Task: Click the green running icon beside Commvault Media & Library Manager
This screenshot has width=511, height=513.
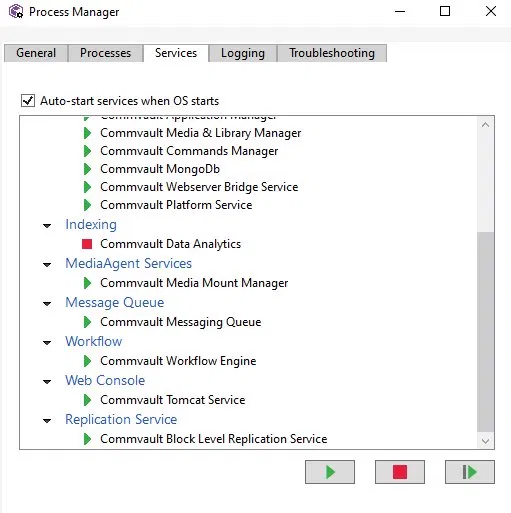Action: click(x=87, y=133)
